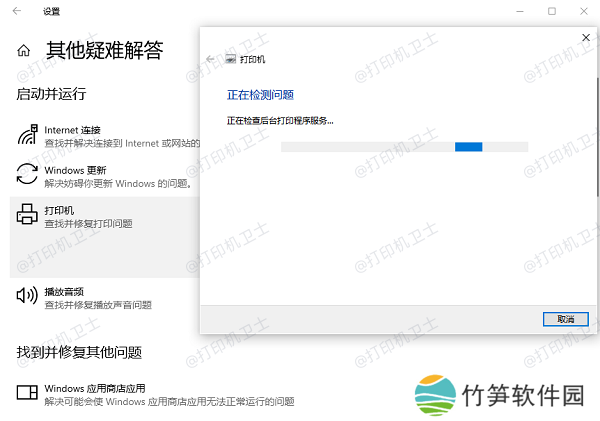This screenshot has width=600, height=421.
Task: Click the Internet 连接 Wi-Fi icon
Action: coord(27,135)
